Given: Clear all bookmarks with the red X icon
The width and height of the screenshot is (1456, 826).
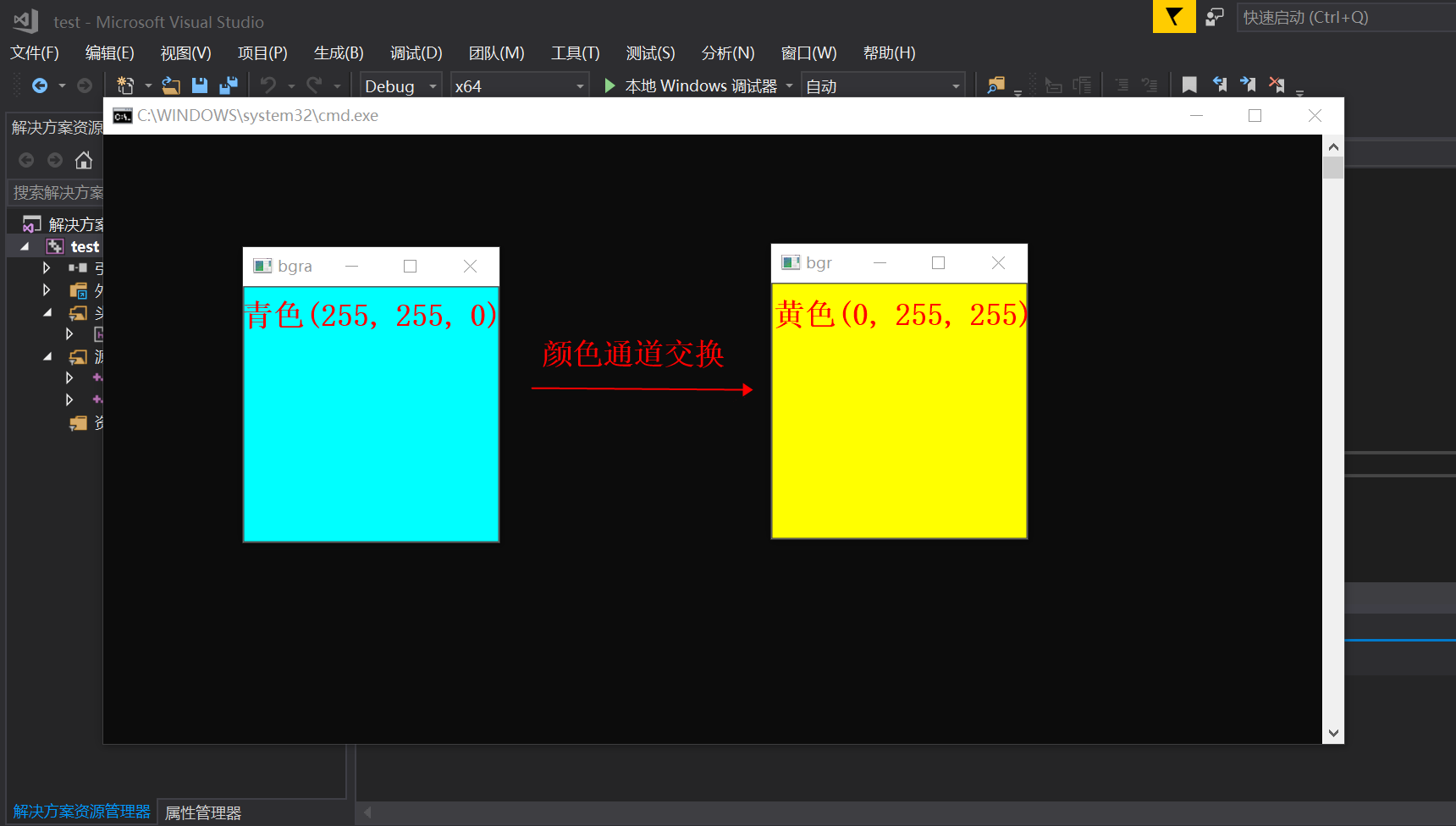Looking at the screenshot, I should click(x=1277, y=85).
